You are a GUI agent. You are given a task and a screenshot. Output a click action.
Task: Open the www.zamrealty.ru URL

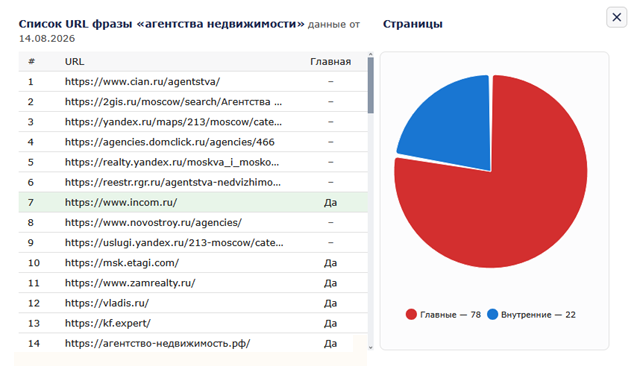(130, 283)
